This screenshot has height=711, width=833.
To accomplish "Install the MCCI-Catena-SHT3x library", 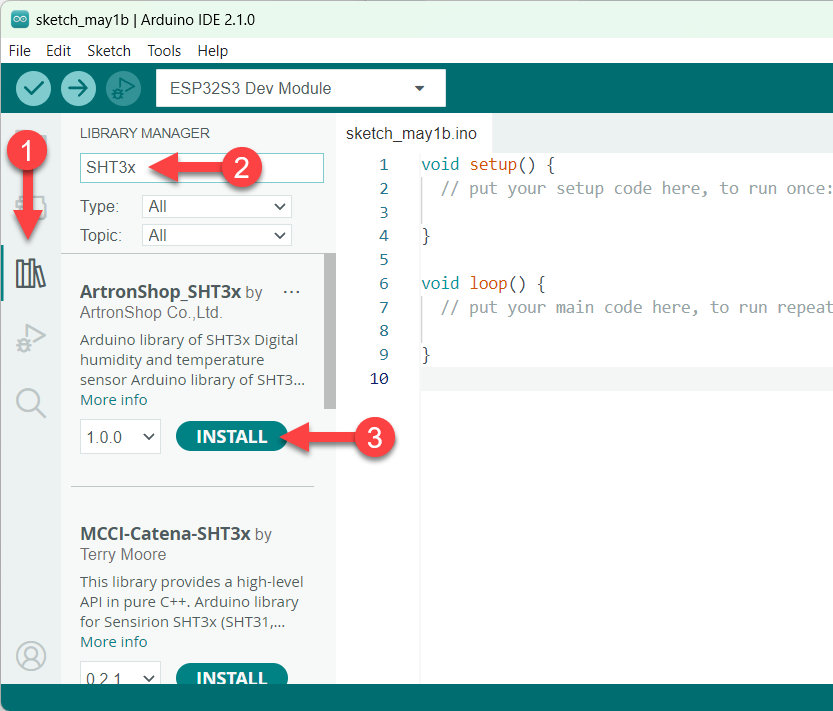I will click(232, 674).
